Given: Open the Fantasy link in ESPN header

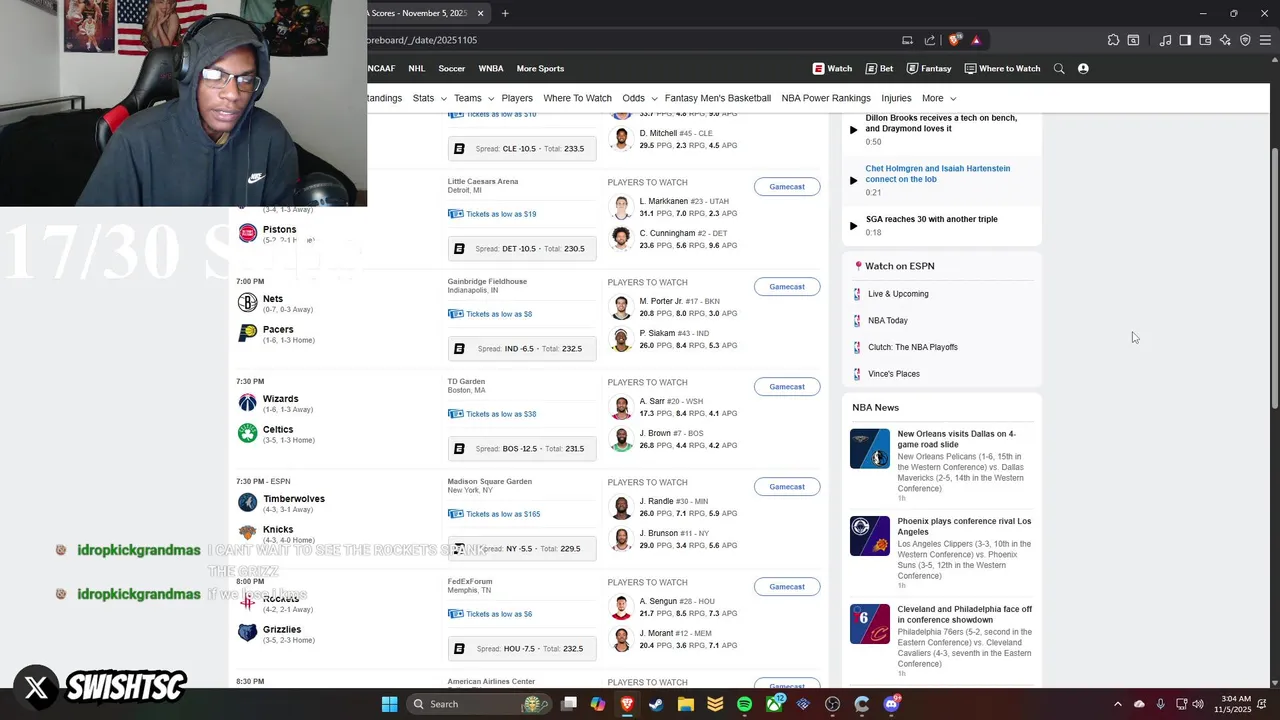Looking at the screenshot, I should (x=929, y=68).
